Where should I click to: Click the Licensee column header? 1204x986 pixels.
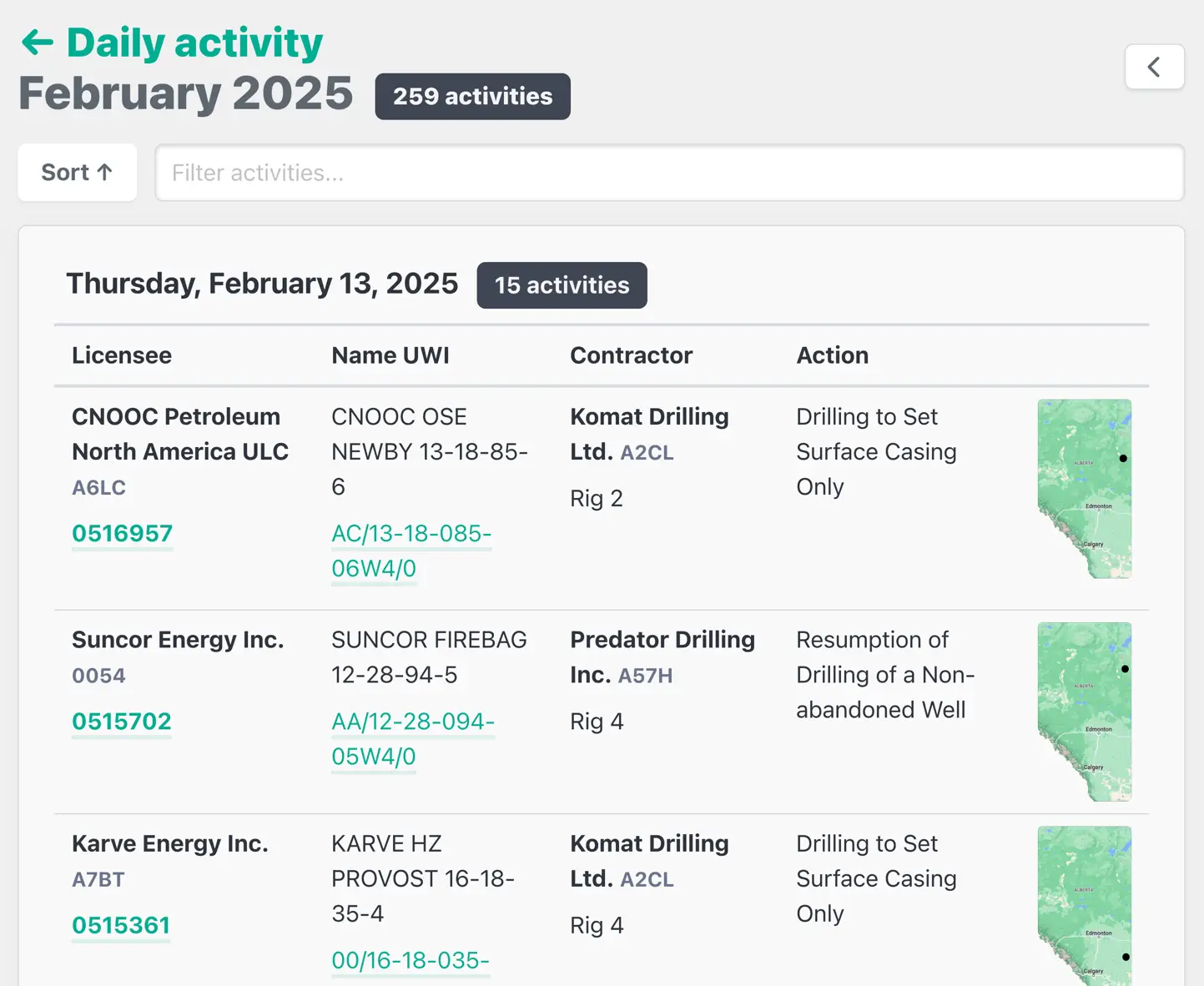[122, 355]
